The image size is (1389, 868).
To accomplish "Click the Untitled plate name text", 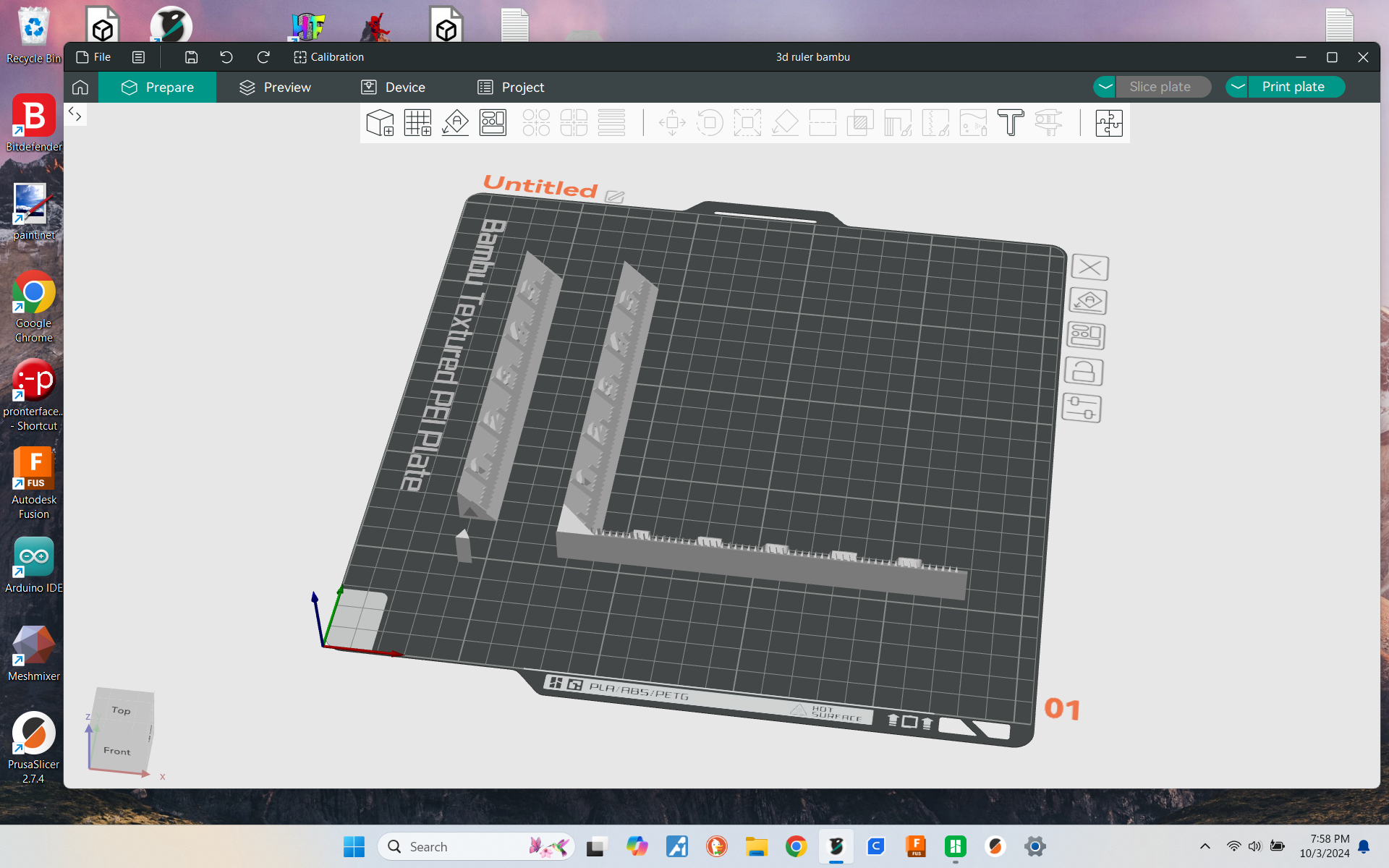I will pyautogui.click(x=540, y=186).
